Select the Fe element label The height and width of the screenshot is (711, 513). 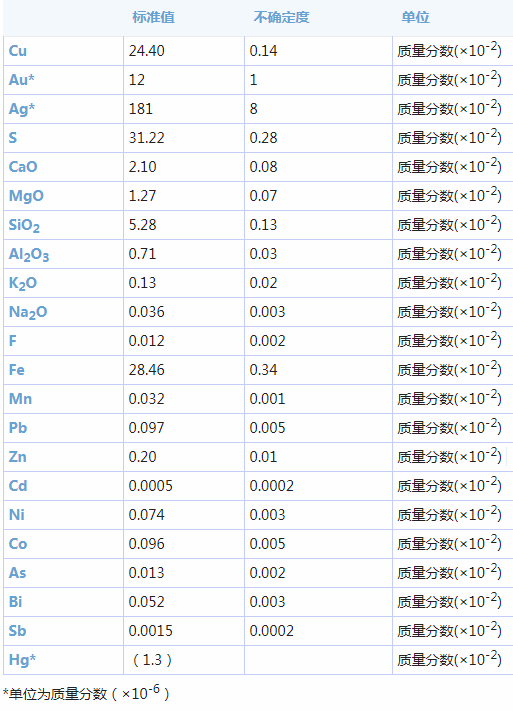point(17,370)
